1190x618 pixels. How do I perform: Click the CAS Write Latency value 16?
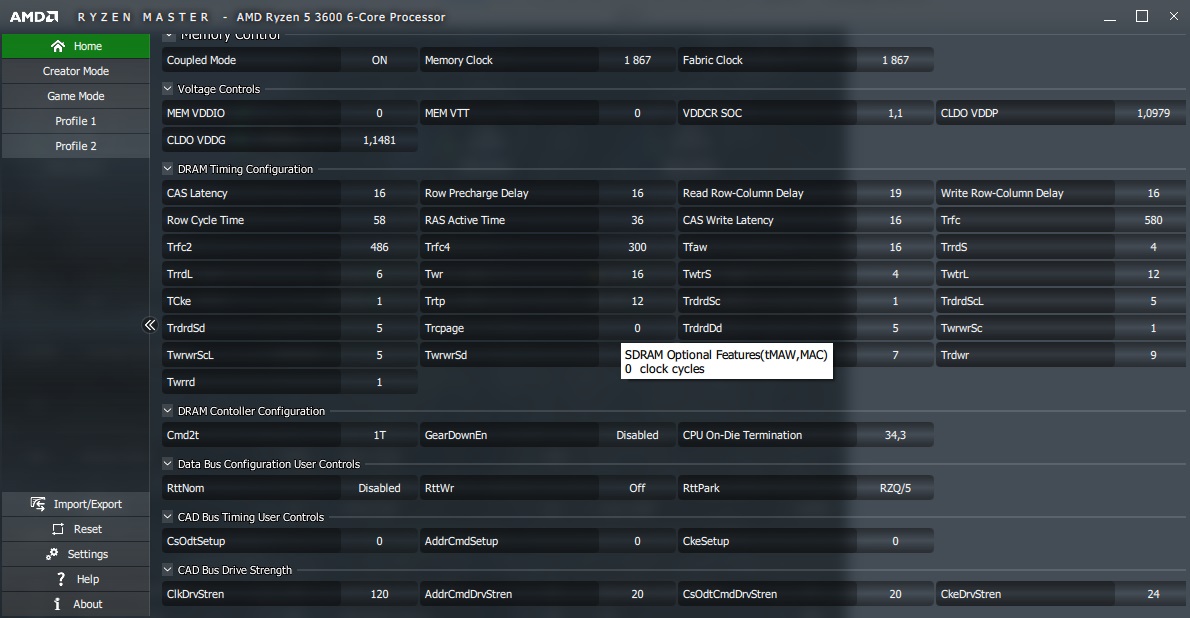896,220
